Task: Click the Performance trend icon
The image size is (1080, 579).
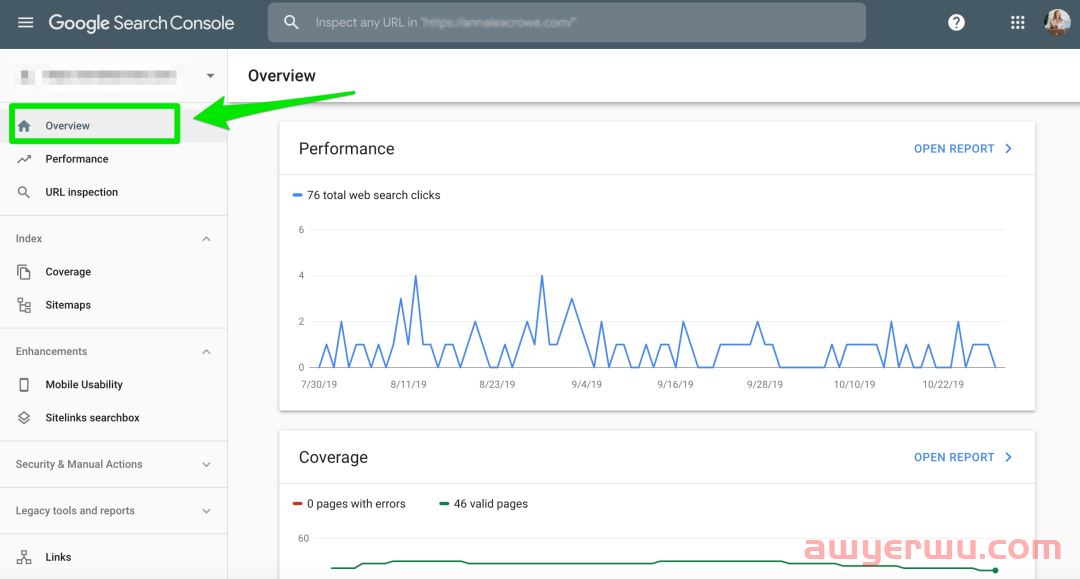Action: pyautogui.click(x=24, y=159)
